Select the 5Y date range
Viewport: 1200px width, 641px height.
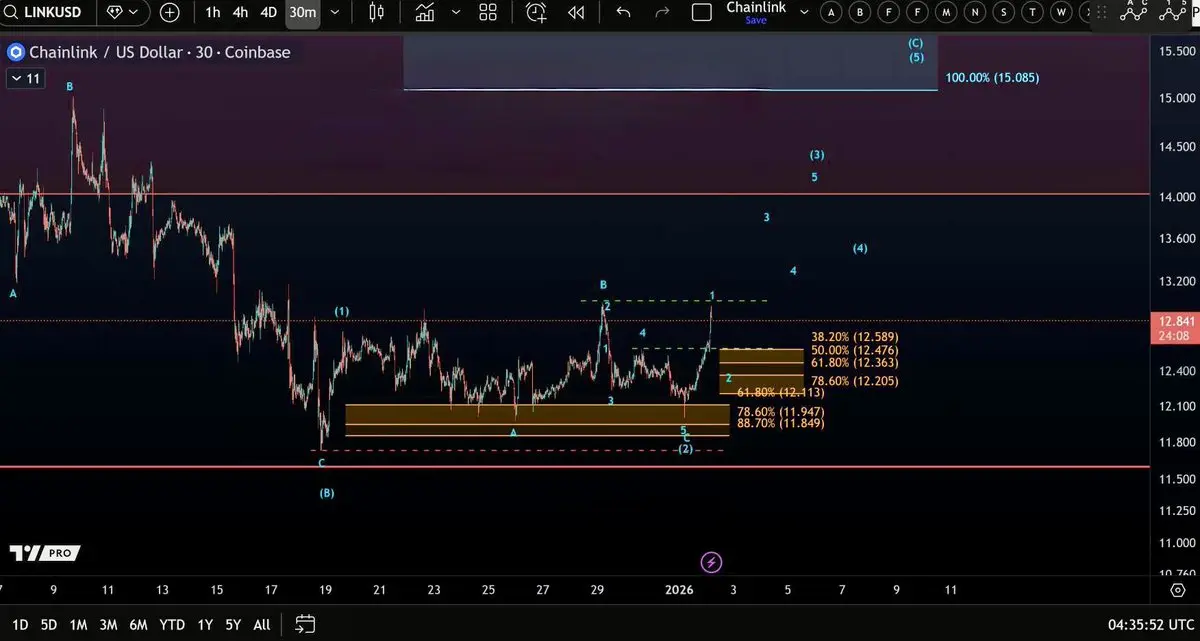point(233,624)
